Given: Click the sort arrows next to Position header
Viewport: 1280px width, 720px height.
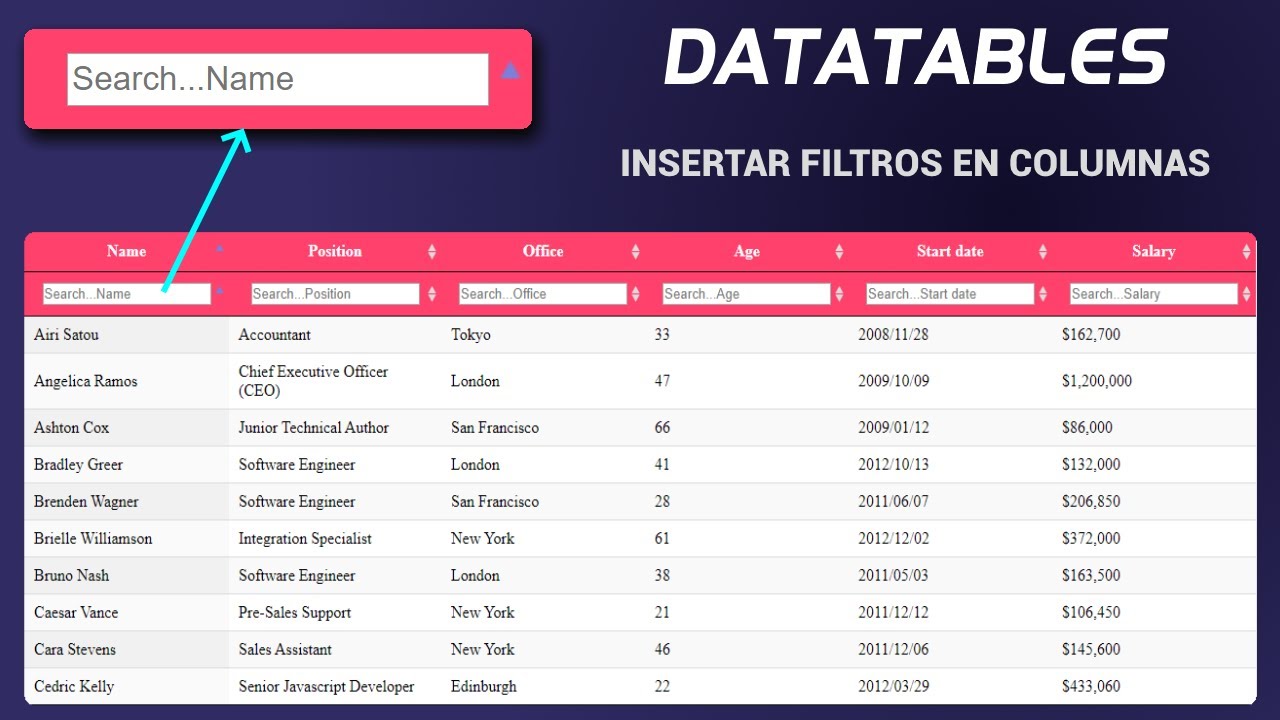Looking at the screenshot, I should point(432,252).
